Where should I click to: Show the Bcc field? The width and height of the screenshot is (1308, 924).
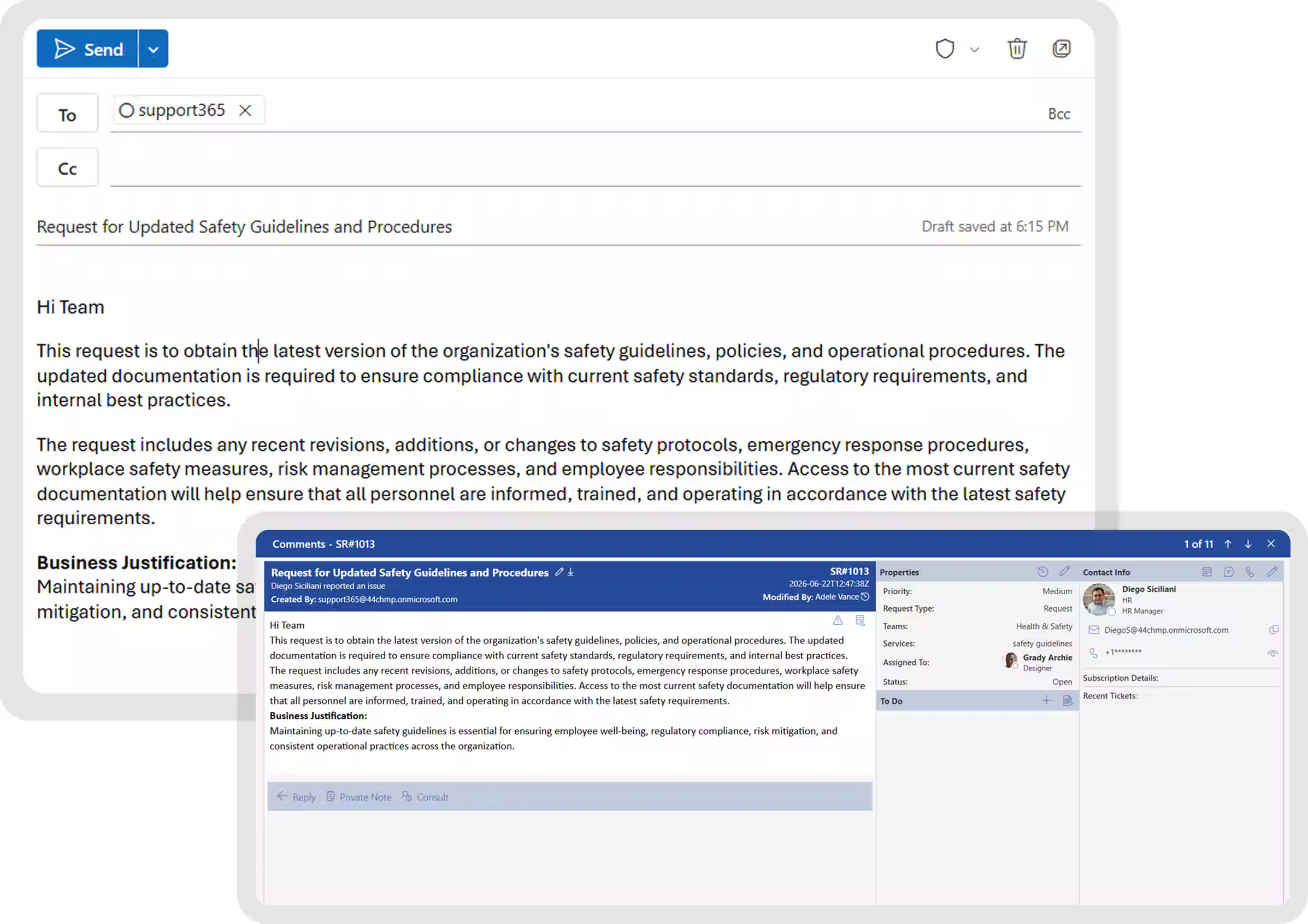click(1059, 114)
